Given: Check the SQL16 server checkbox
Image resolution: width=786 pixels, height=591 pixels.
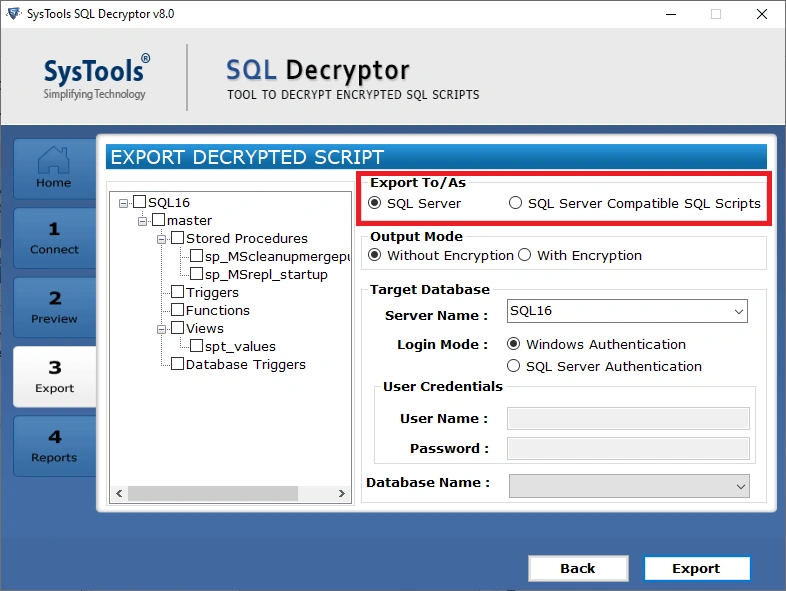Looking at the screenshot, I should pos(140,203).
